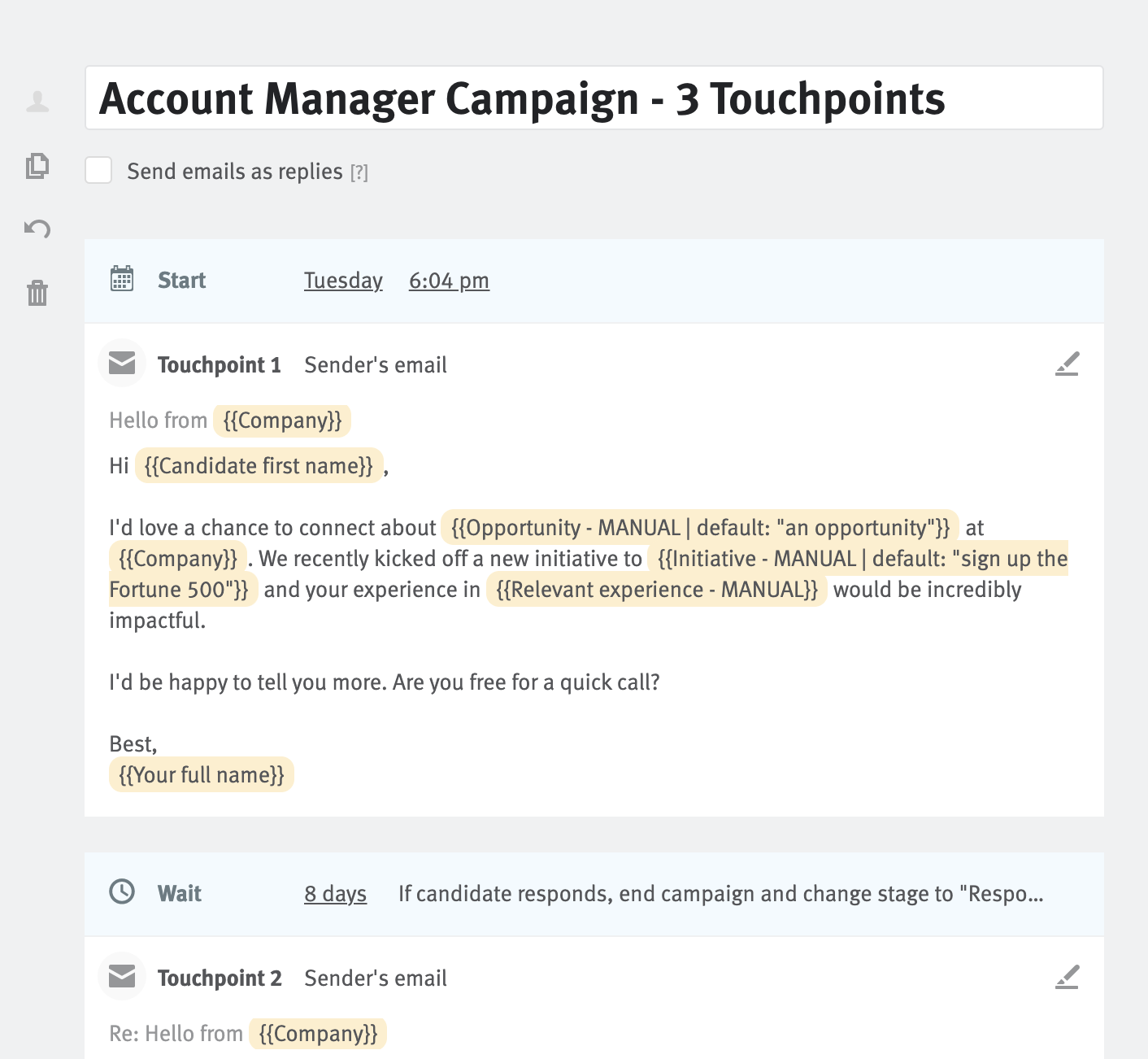Click the Candidate first name placeholder
This screenshot has width=1148, height=1059.
click(259, 466)
